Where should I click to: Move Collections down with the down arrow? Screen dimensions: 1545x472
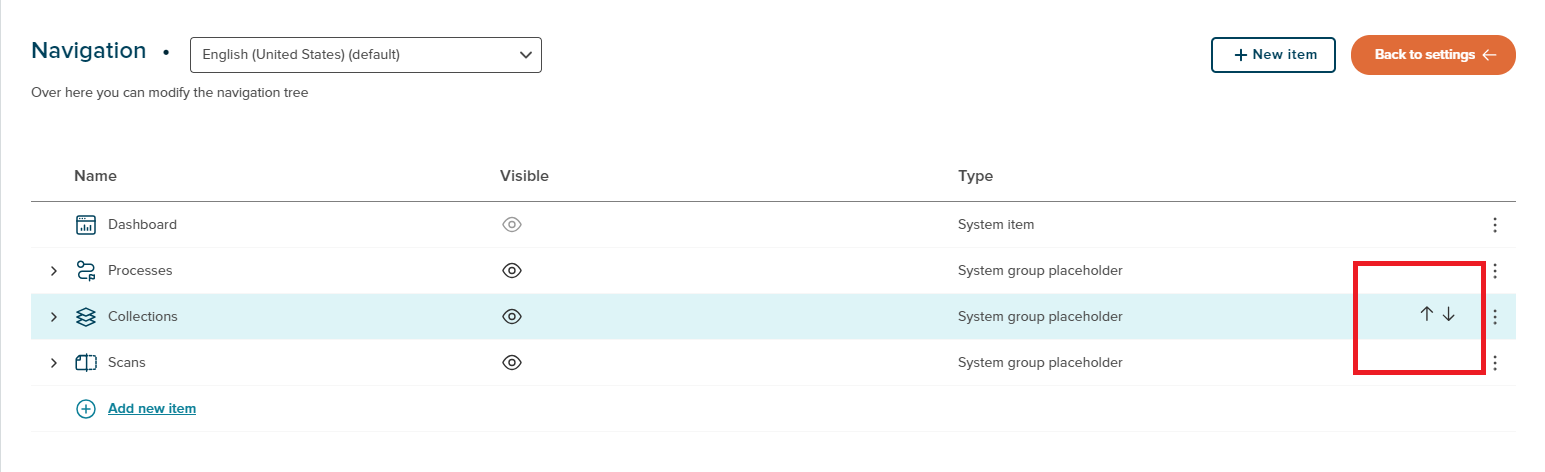(x=1449, y=314)
